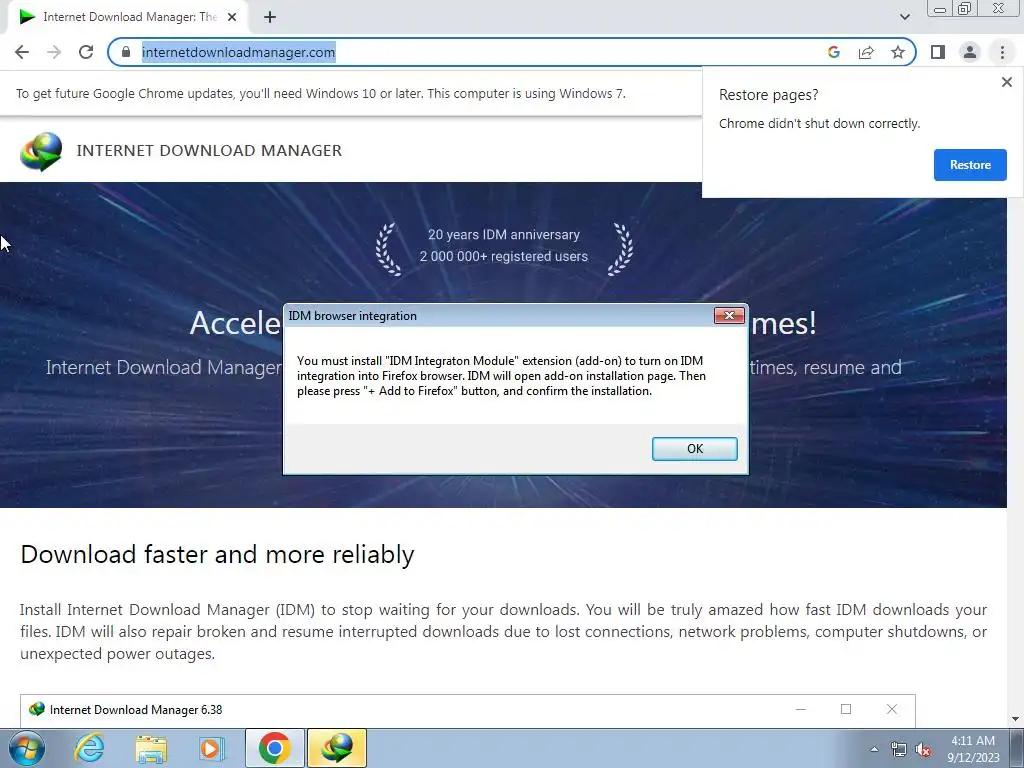This screenshot has height=768, width=1024.
Task: Click '20 years IDM anniversary' text
Action: [x=504, y=234]
